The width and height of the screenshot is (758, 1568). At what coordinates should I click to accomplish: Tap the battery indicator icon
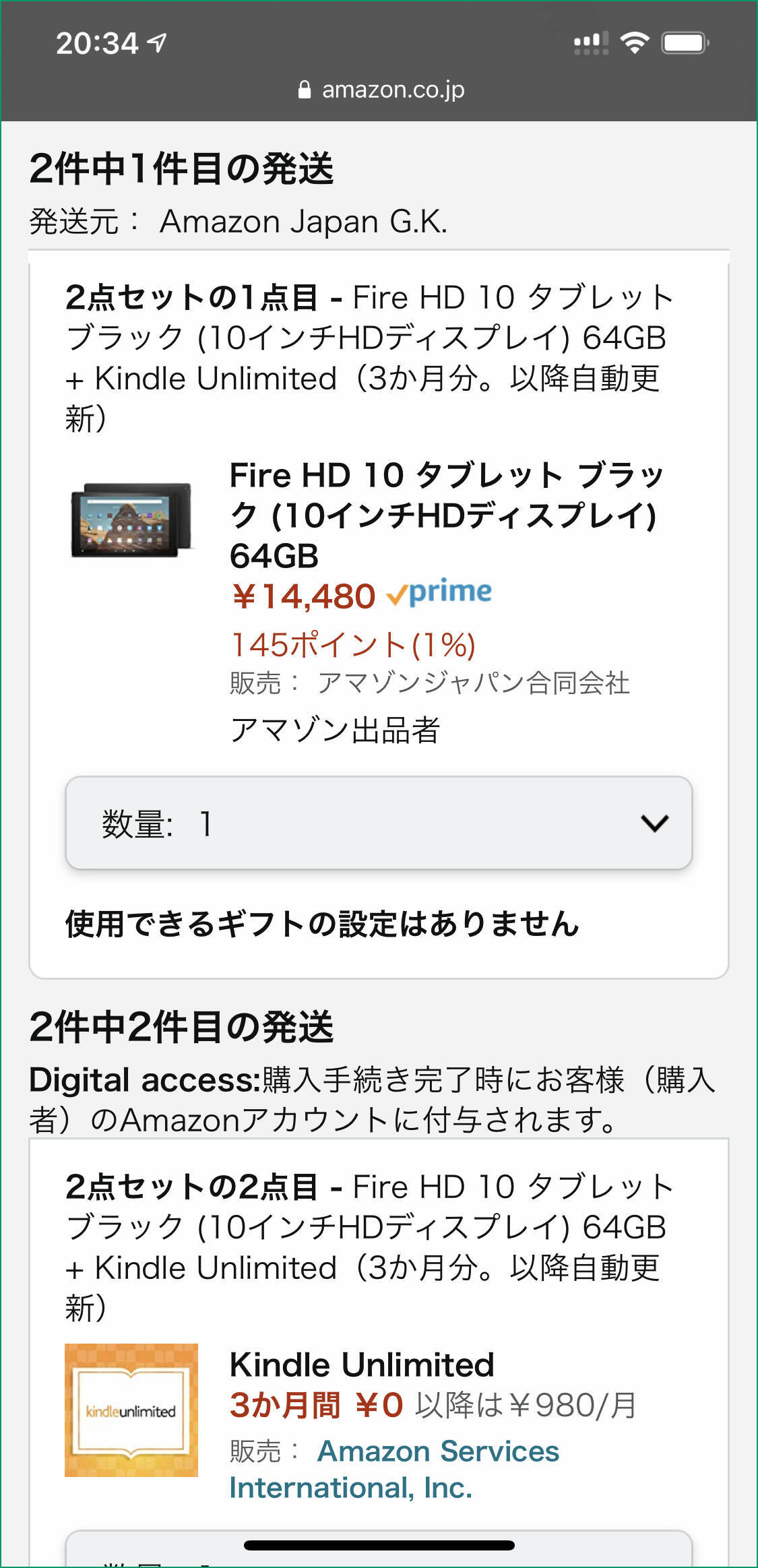pyautogui.click(x=685, y=43)
